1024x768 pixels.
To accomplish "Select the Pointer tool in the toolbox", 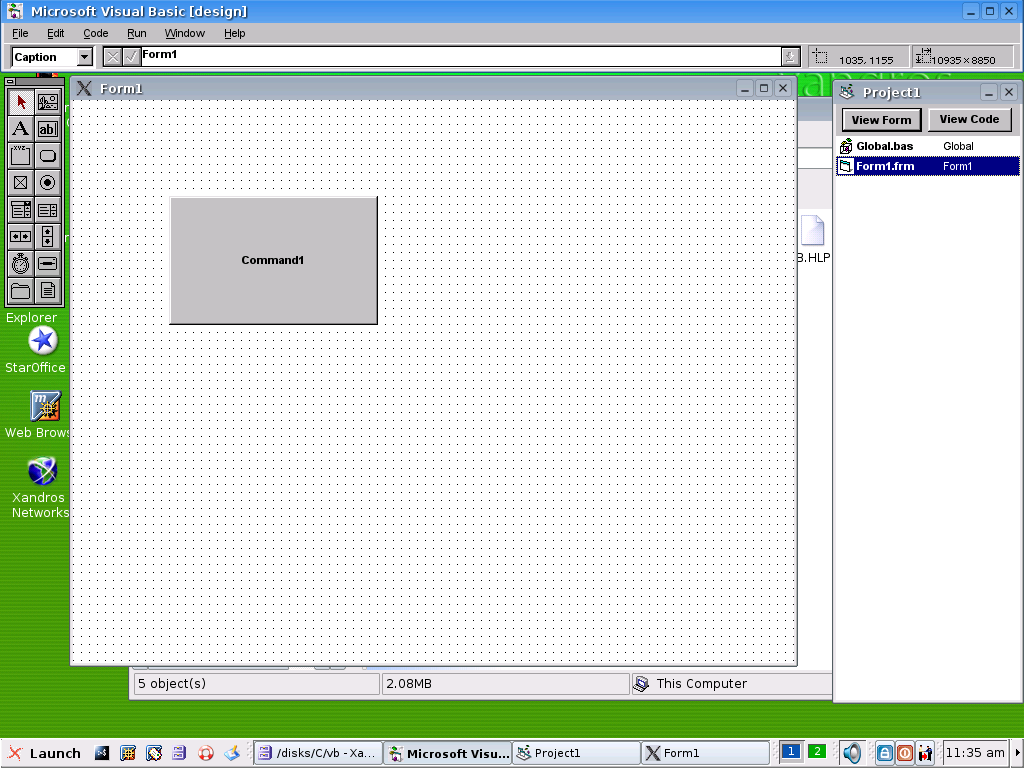I will 20,103.
